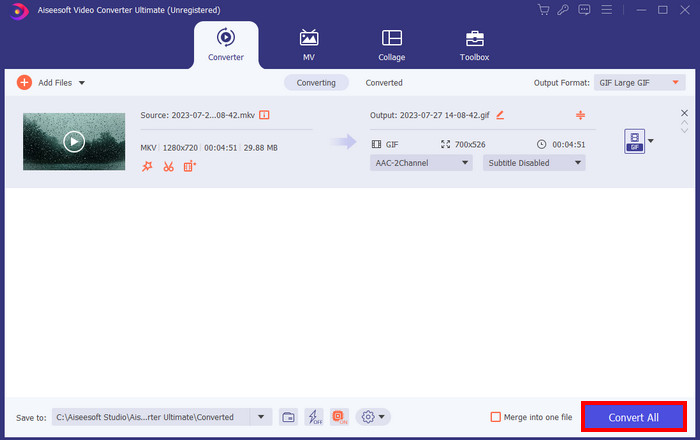The image size is (700, 440).
Task: Expand the format profile arrow beside GIF icon
Action: point(651,141)
